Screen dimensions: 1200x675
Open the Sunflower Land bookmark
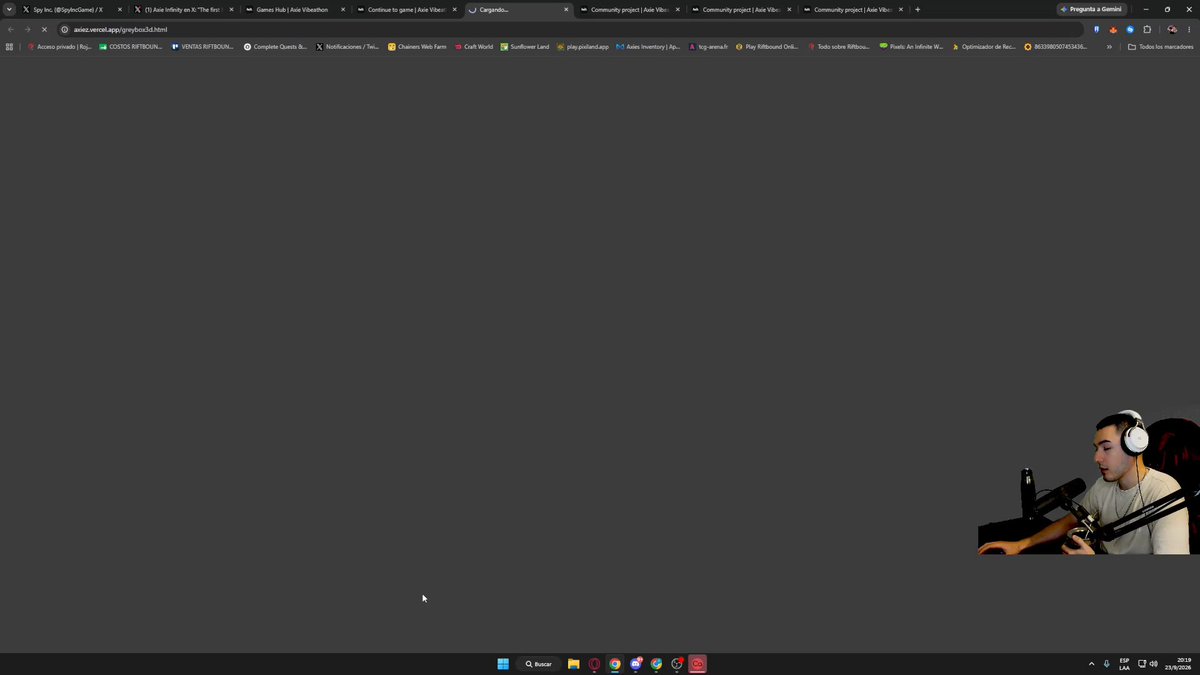click(x=525, y=47)
